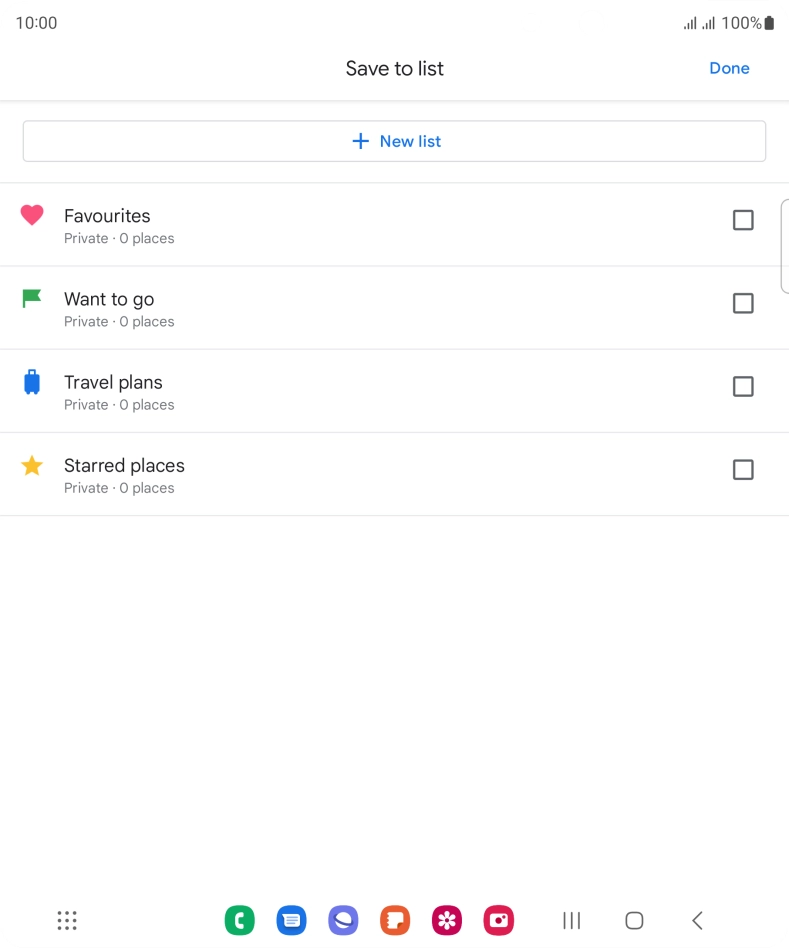Open the recent apps navigation button

(571, 920)
